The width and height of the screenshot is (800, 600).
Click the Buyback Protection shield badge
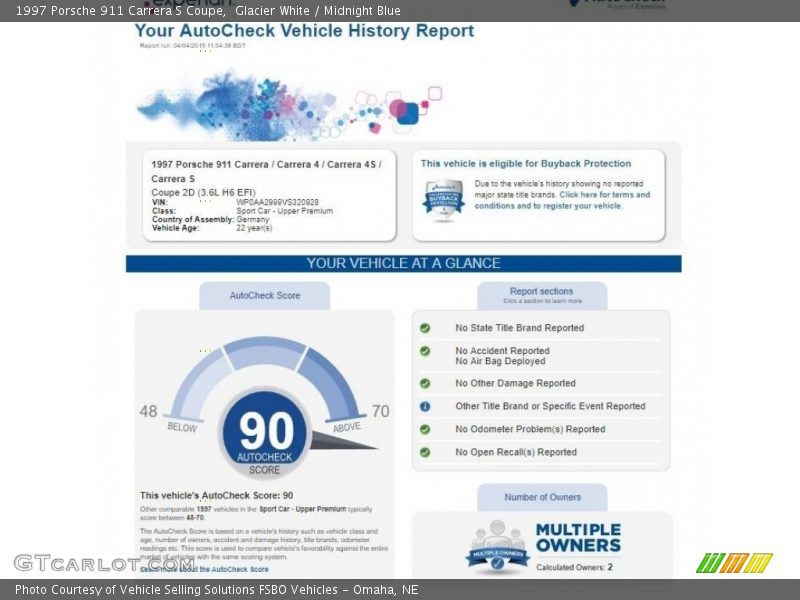(x=443, y=200)
